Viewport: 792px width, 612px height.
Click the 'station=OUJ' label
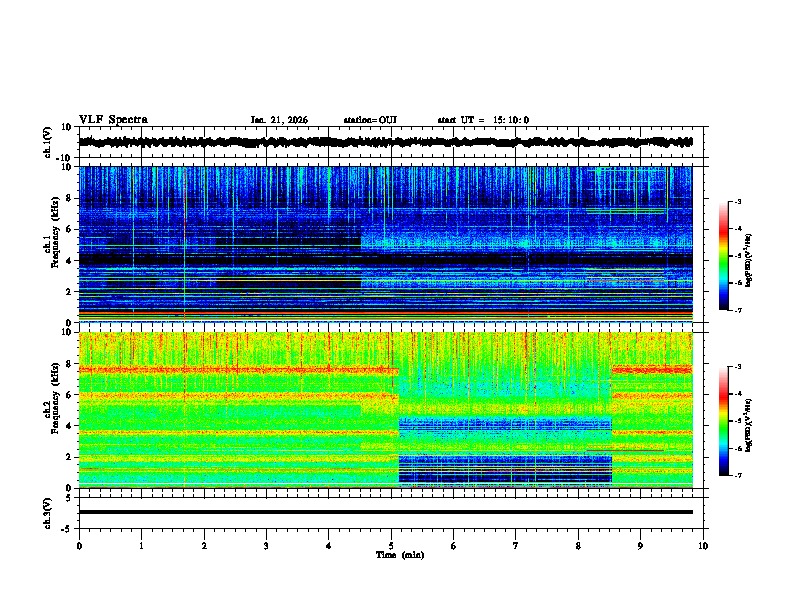point(370,120)
